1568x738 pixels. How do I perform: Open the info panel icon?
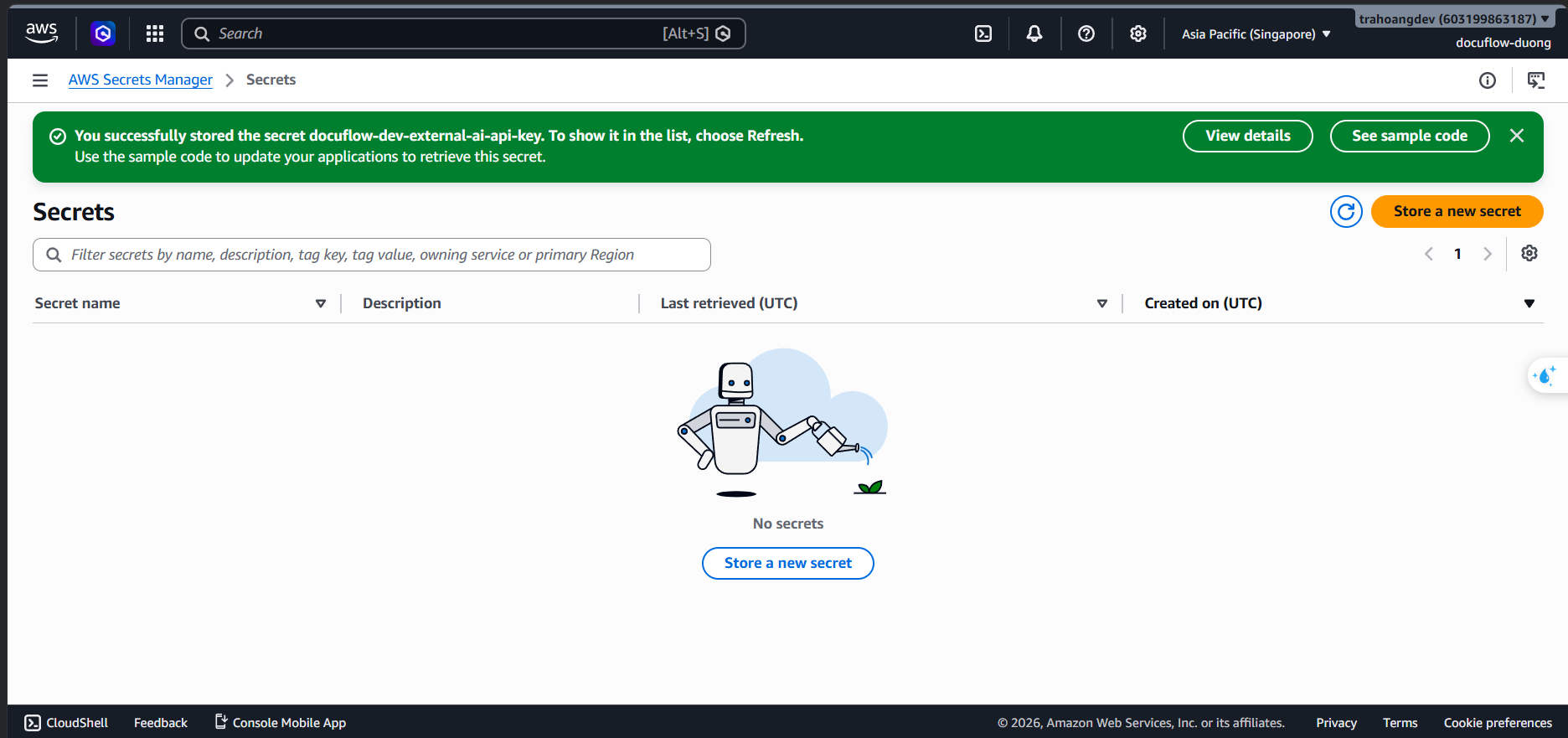click(x=1488, y=80)
